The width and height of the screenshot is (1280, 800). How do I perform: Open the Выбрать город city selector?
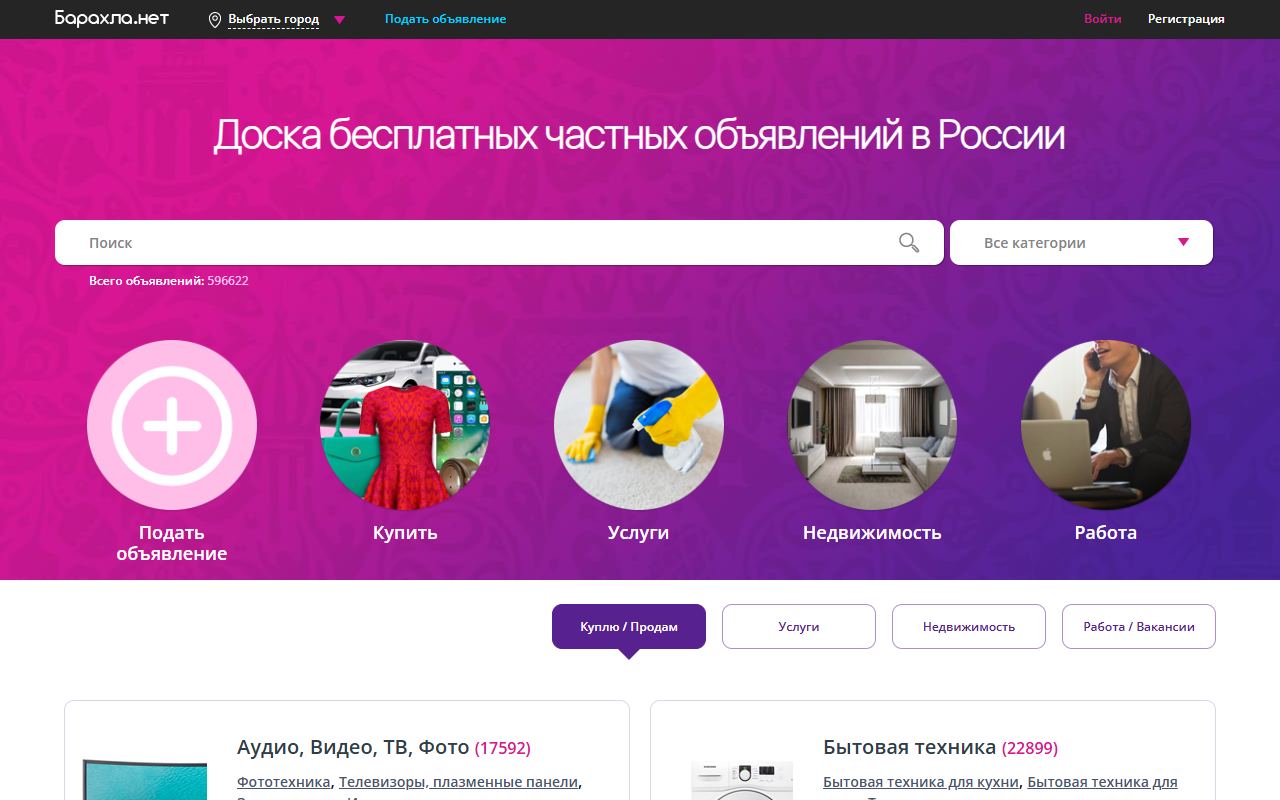273,19
